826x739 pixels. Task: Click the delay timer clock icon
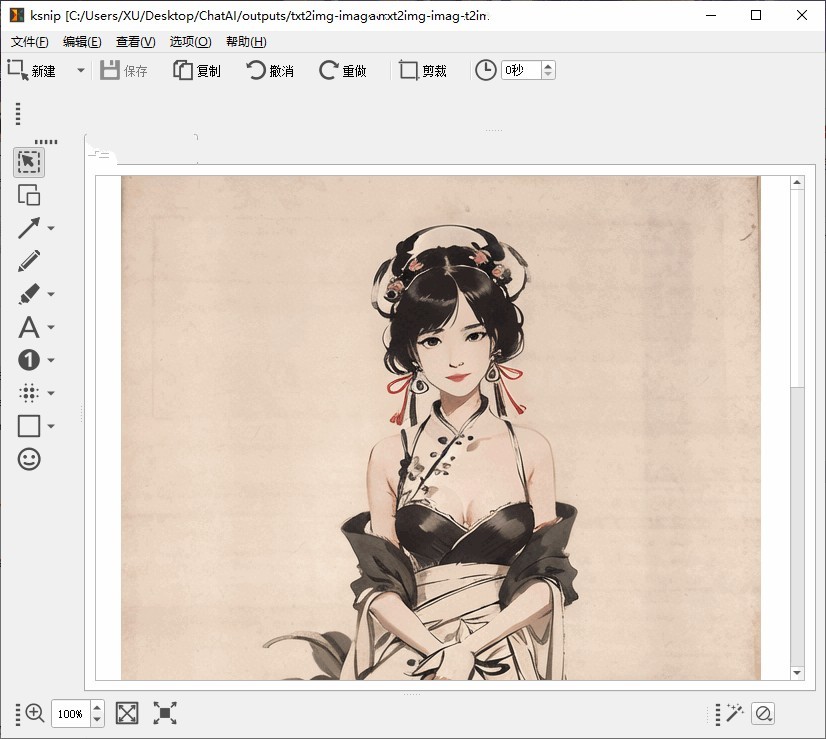point(485,70)
